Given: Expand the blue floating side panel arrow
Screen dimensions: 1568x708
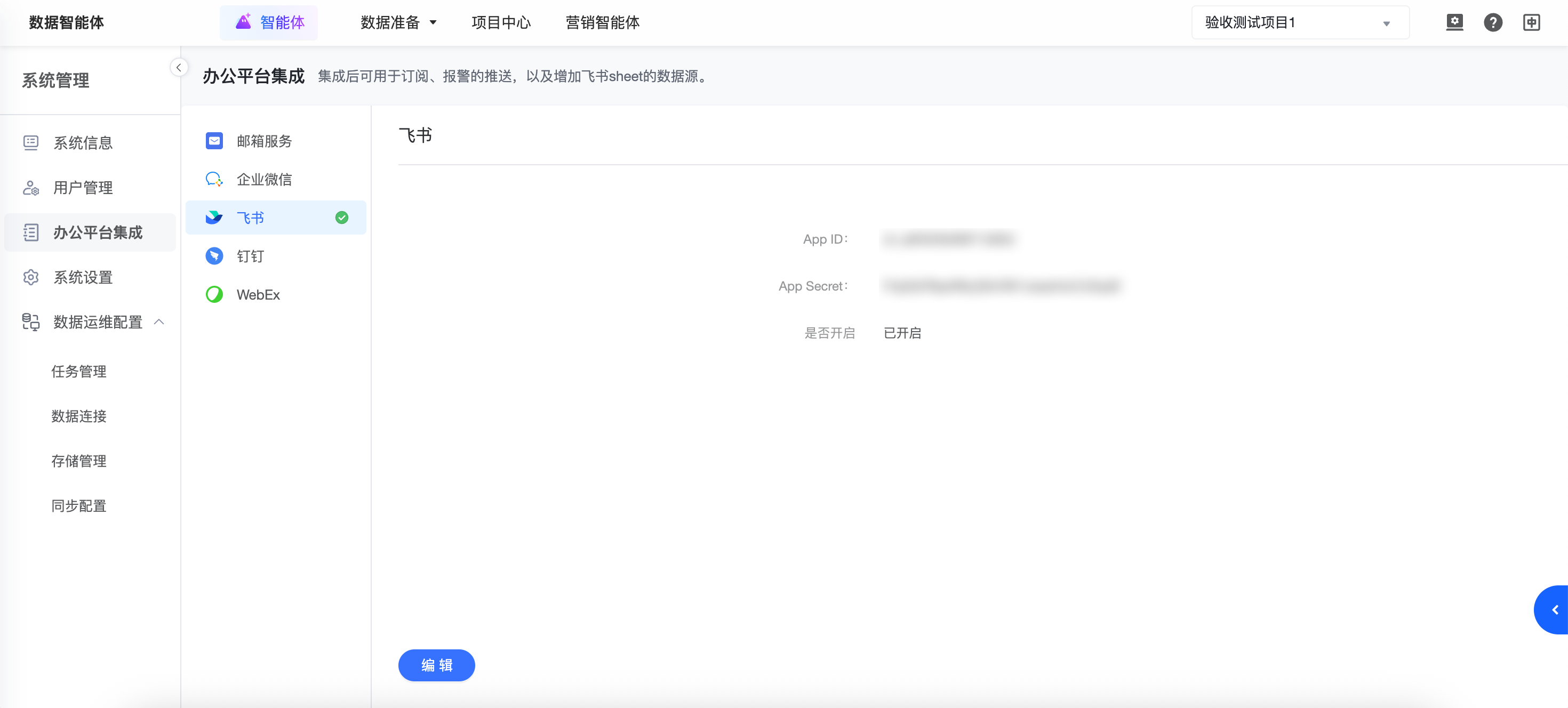Looking at the screenshot, I should coord(1554,609).
